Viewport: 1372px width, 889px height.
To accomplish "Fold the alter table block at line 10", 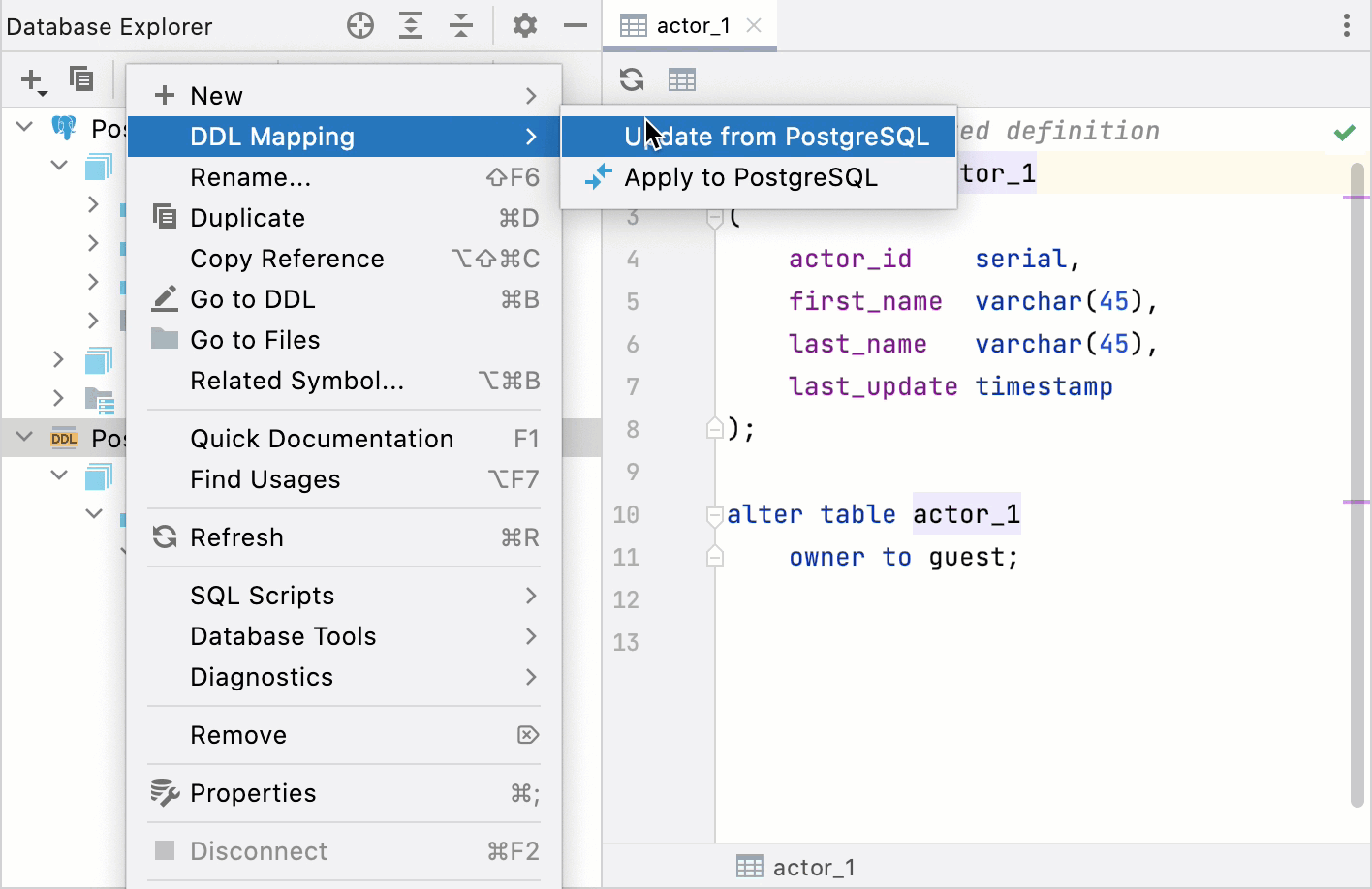I will coord(714,514).
